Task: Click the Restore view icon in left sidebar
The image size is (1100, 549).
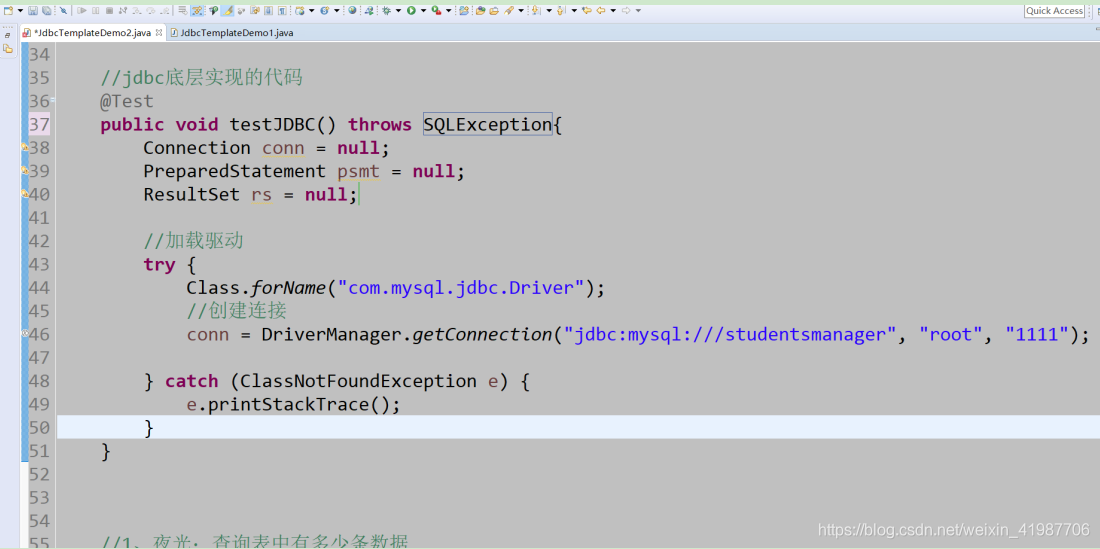Action: point(8,34)
